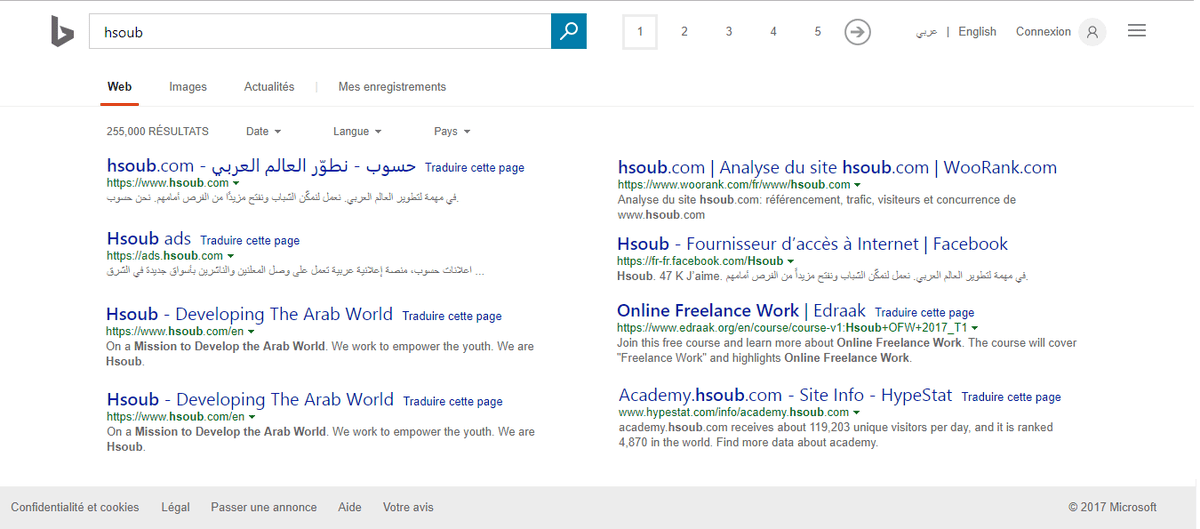Click the magnifier search button
This screenshot has height=529, width=1200.
coord(569,31)
